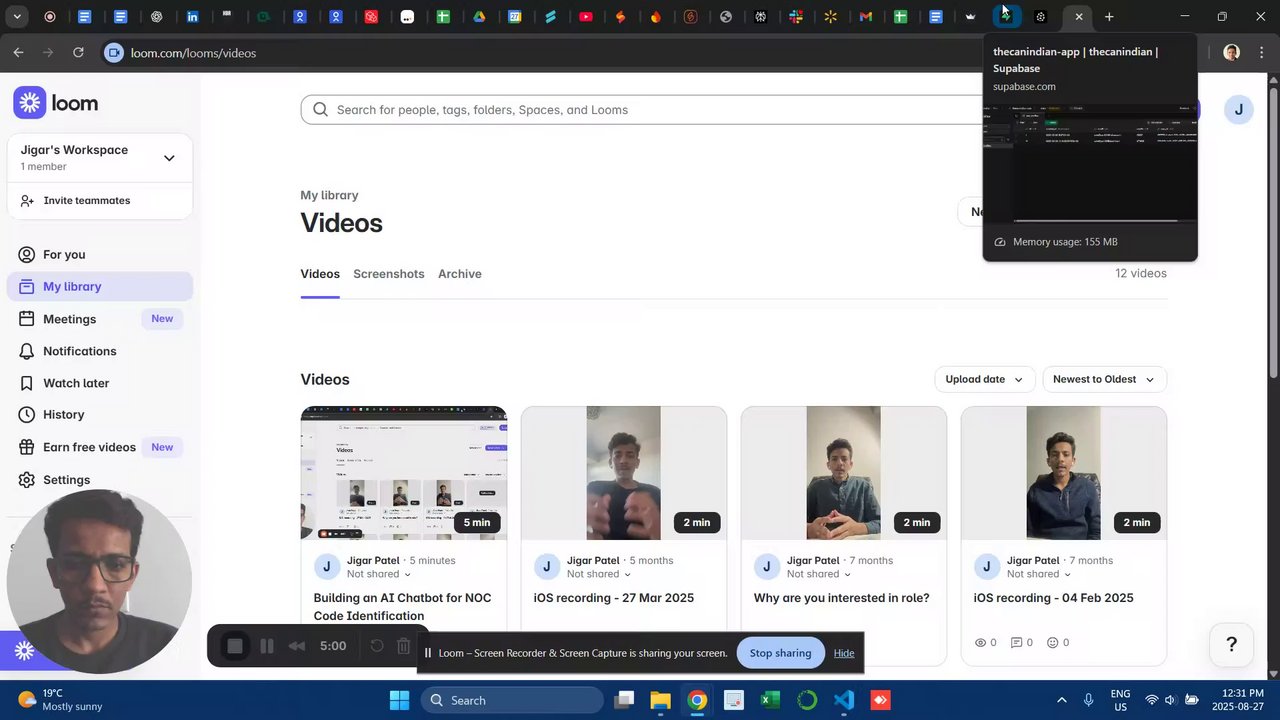The height and width of the screenshot is (720, 1280).
Task: Open the Windows Start menu
Action: tap(399, 700)
